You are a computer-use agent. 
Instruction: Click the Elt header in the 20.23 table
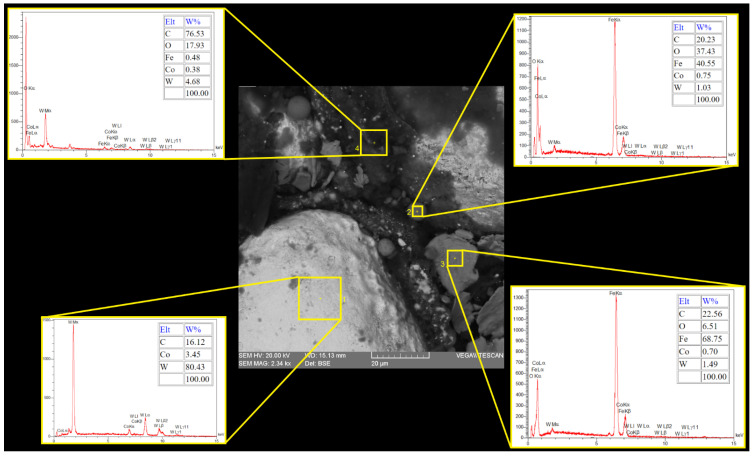pos(683,28)
